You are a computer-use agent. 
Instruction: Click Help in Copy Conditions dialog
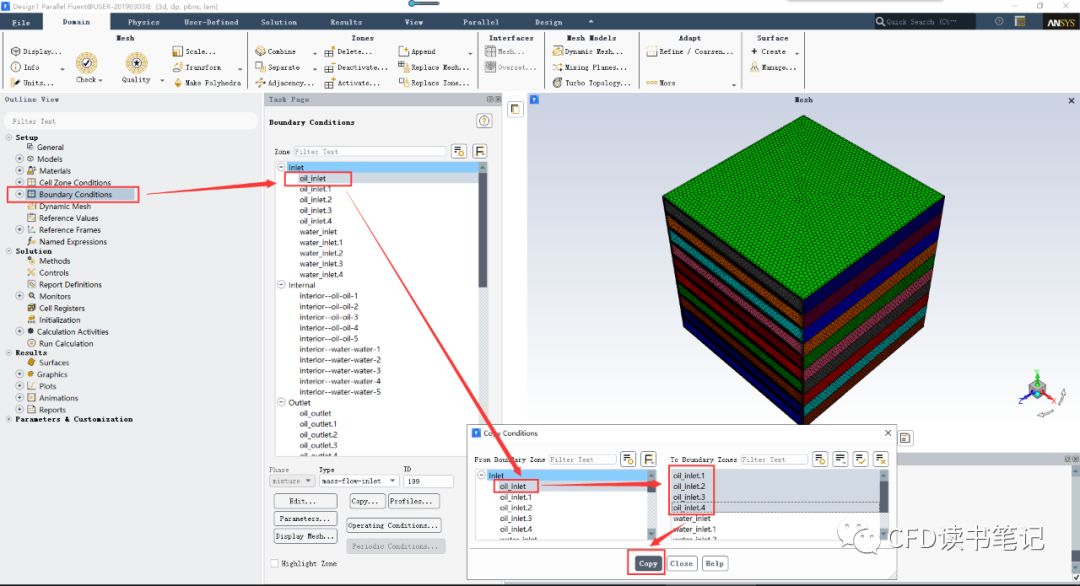(714, 563)
